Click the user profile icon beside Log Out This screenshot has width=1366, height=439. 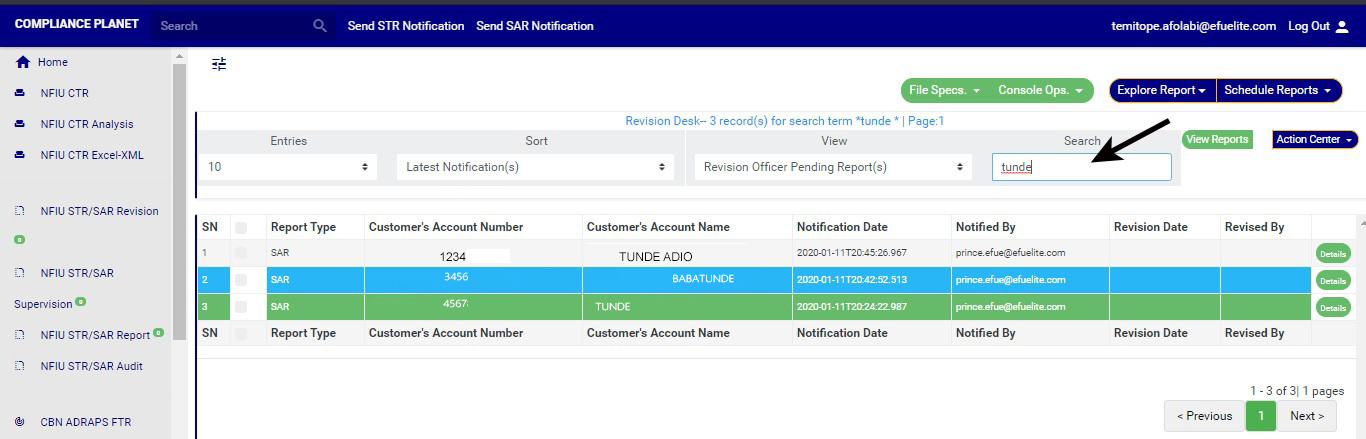point(1342,27)
